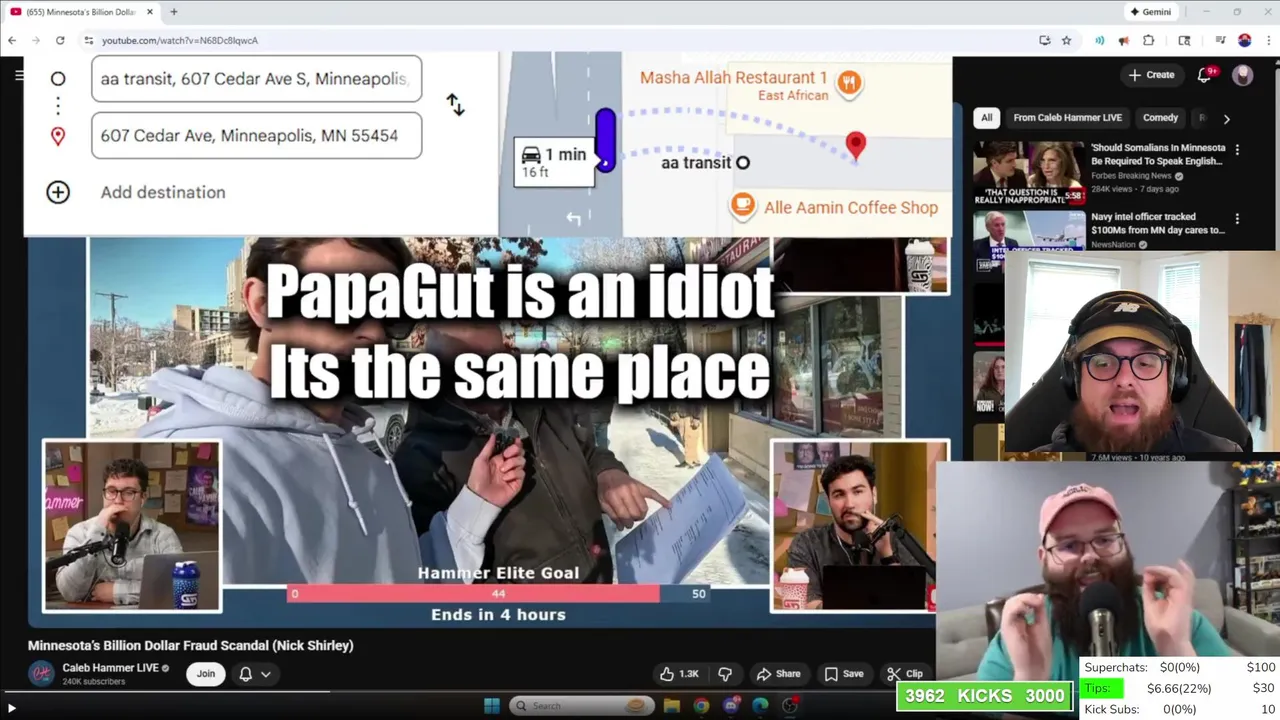The width and height of the screenshot is (1280, 720).
Task: Open the Chrome profile avatar
Action: [1245, 40]
